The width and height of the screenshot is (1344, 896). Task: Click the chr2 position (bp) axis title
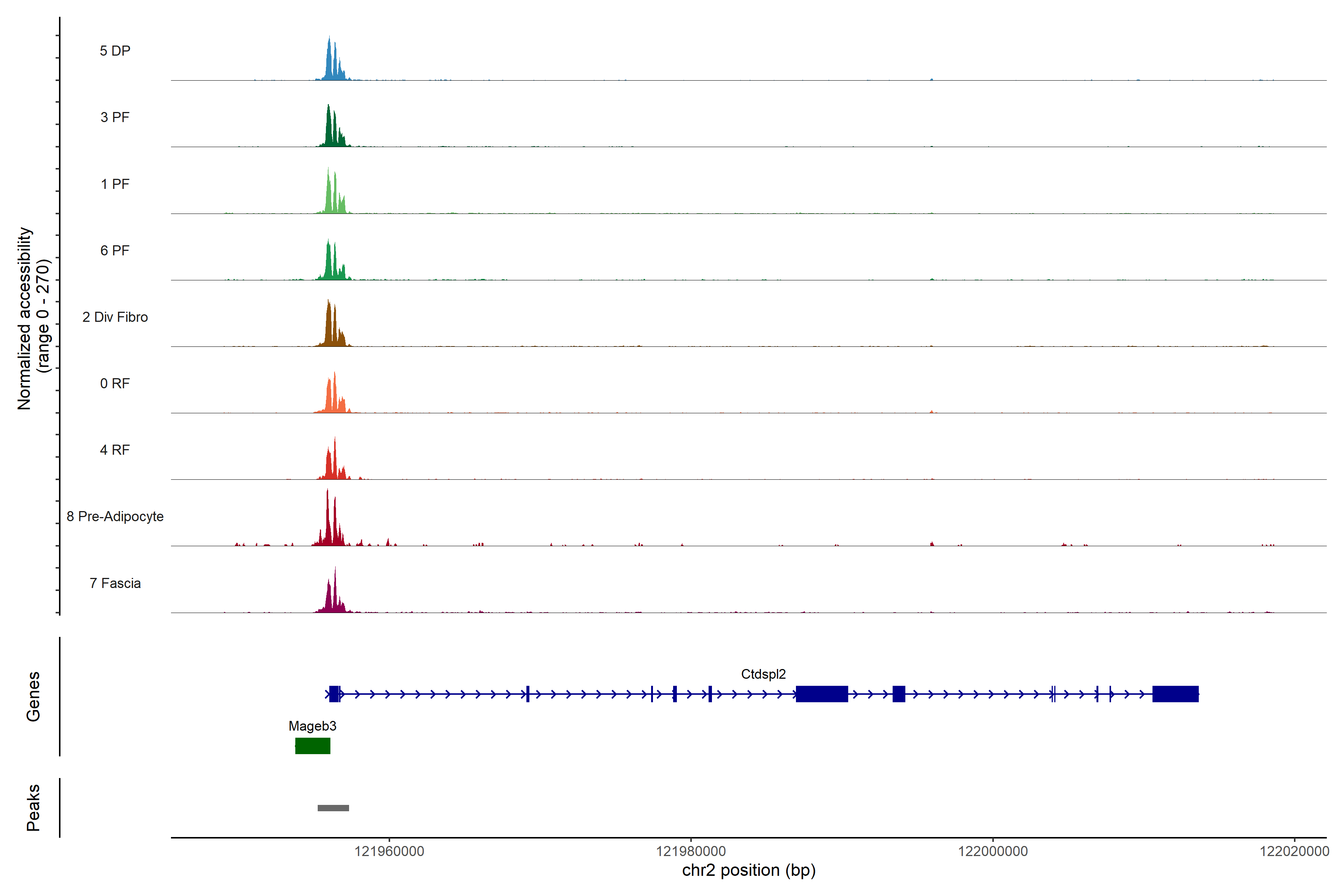749,870
